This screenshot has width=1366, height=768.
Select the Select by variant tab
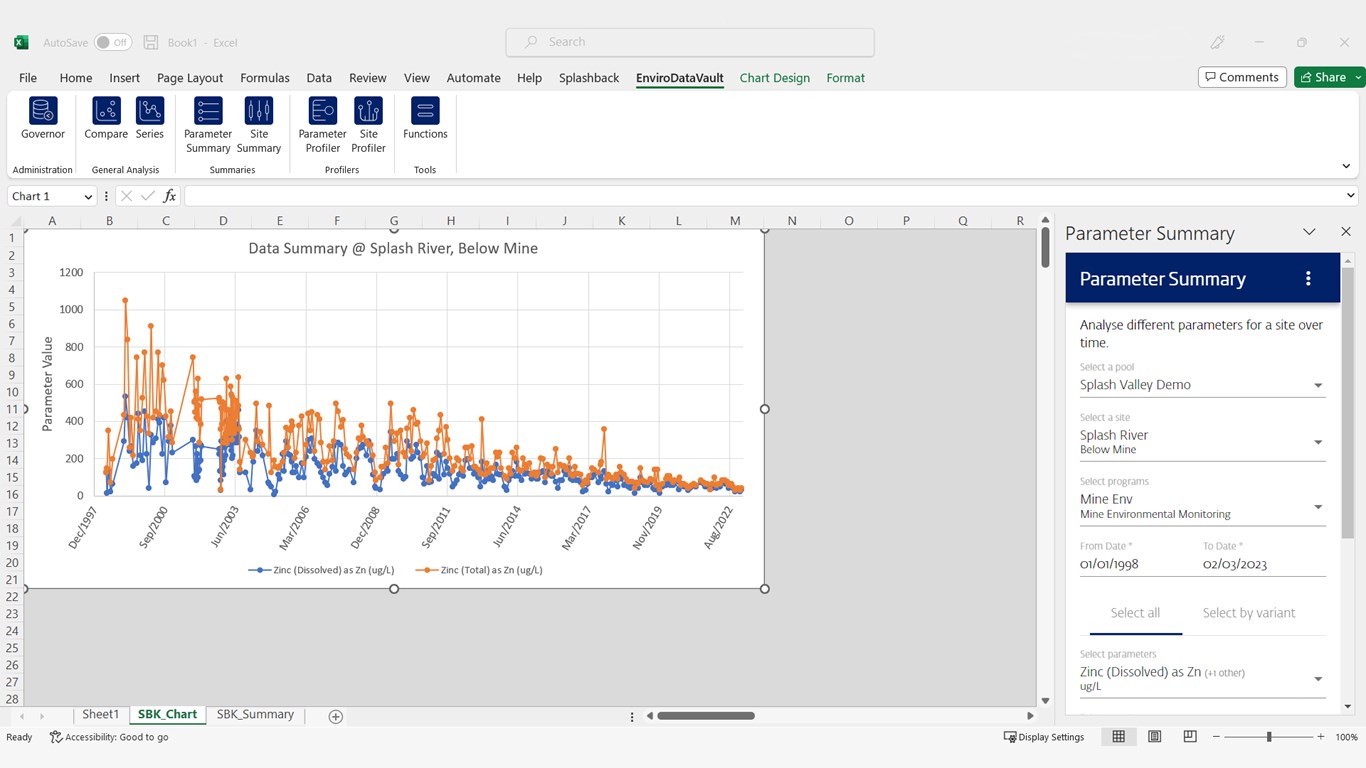pos(1249,613)
